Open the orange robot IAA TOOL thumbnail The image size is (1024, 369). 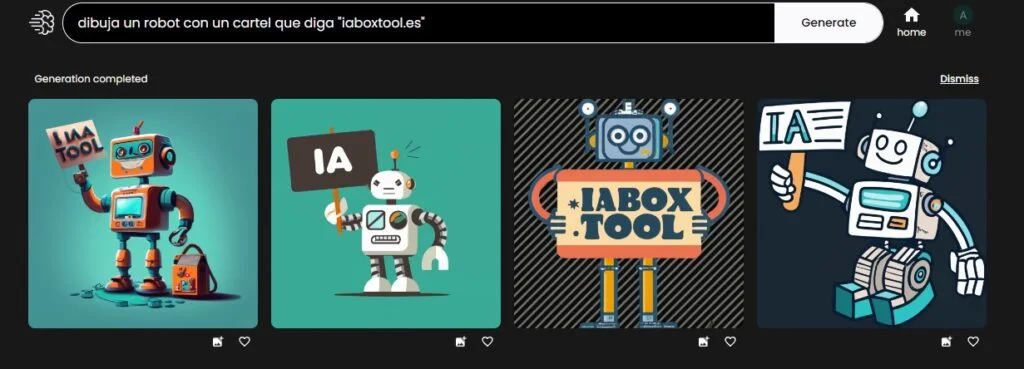point(143,214)
